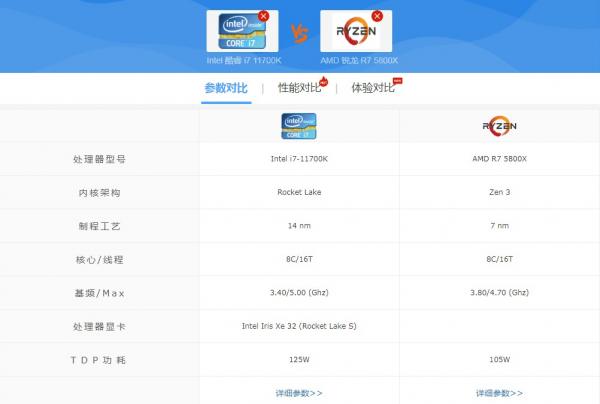Switch to the 性能对比 tab
The image size is (600, 404).
click(299, 88)
